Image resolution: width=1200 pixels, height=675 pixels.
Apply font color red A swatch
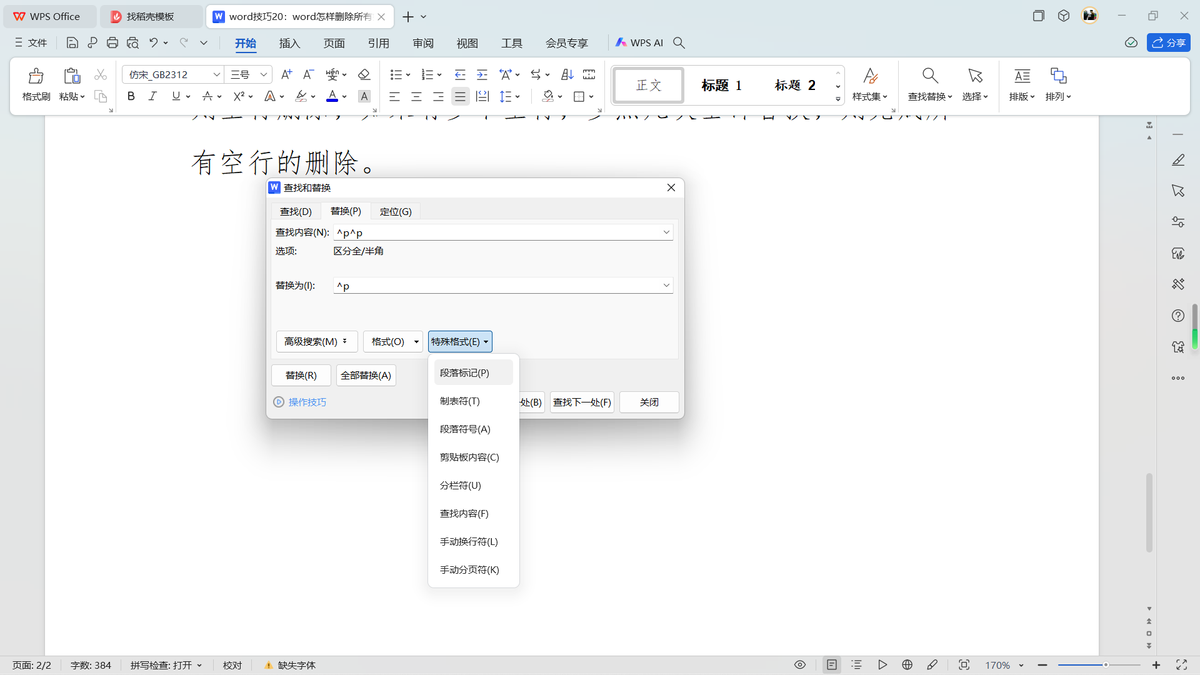(x=332, y=97)
